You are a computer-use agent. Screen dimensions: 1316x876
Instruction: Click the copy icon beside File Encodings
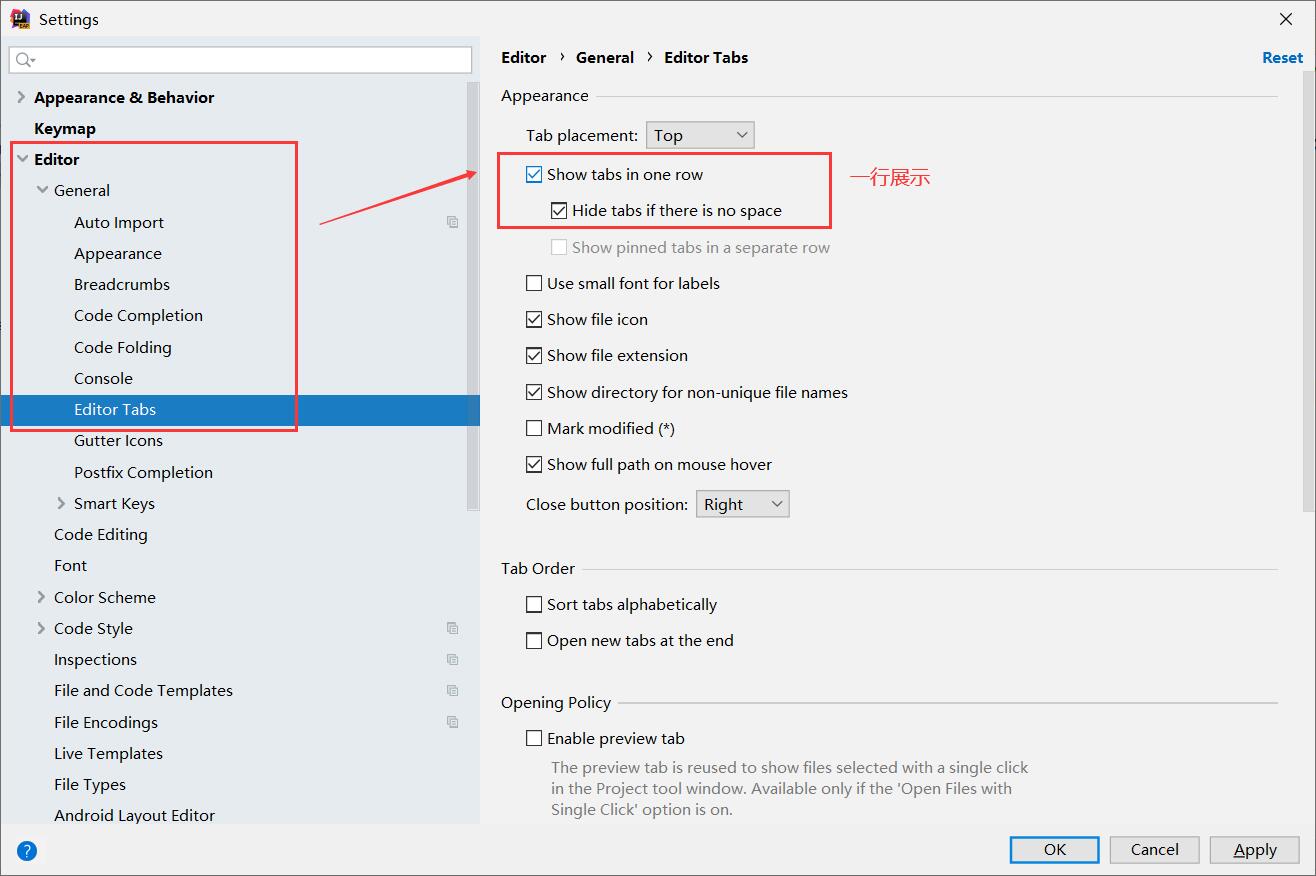tap(453, 722)
